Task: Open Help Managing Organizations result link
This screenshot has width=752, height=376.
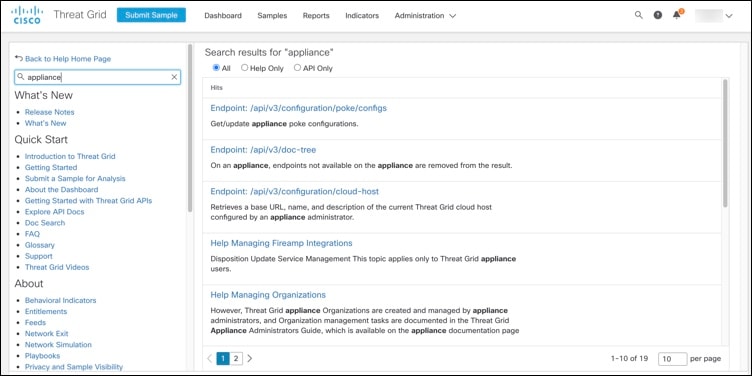Action: pos(268,295)
